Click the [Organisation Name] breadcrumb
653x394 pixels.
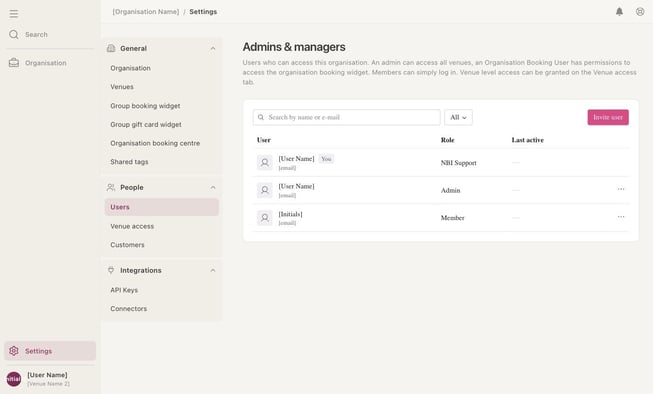point(146,12)
